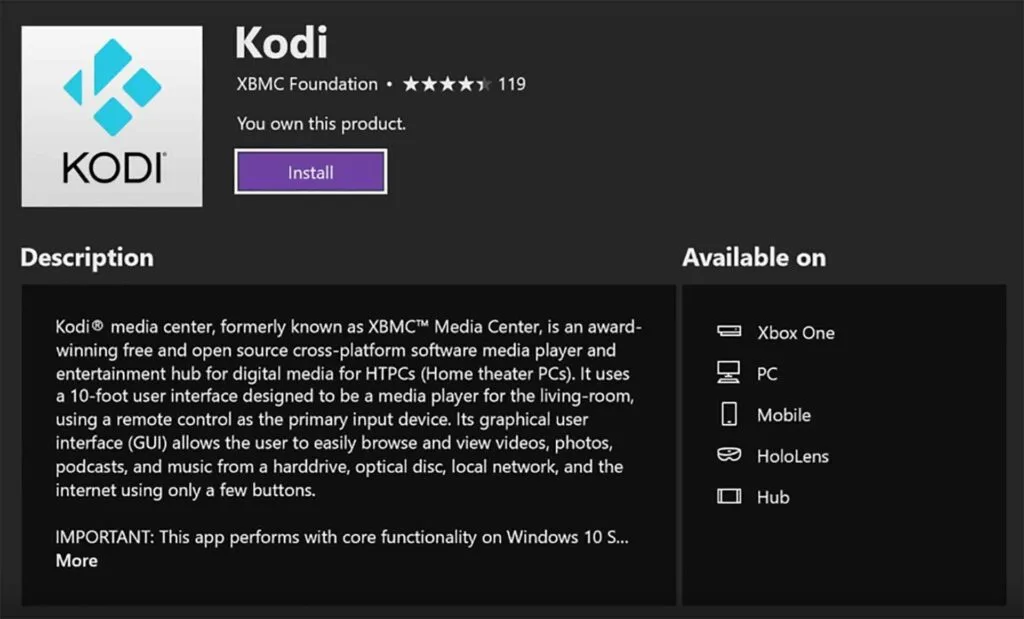Click the Kodi app title
The width and height of the screenshot is (1024, 619).
tap(281, 42)
